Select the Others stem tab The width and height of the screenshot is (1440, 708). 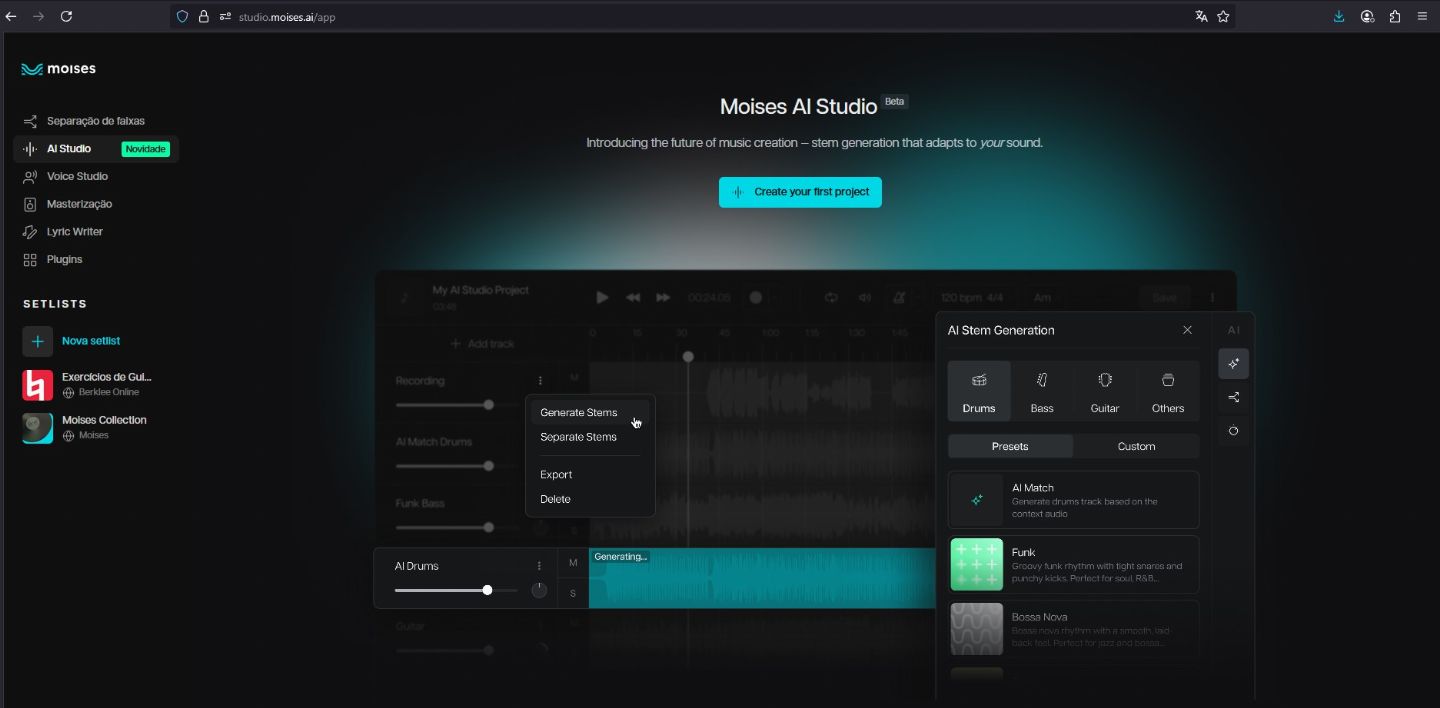coord(1168,392)
